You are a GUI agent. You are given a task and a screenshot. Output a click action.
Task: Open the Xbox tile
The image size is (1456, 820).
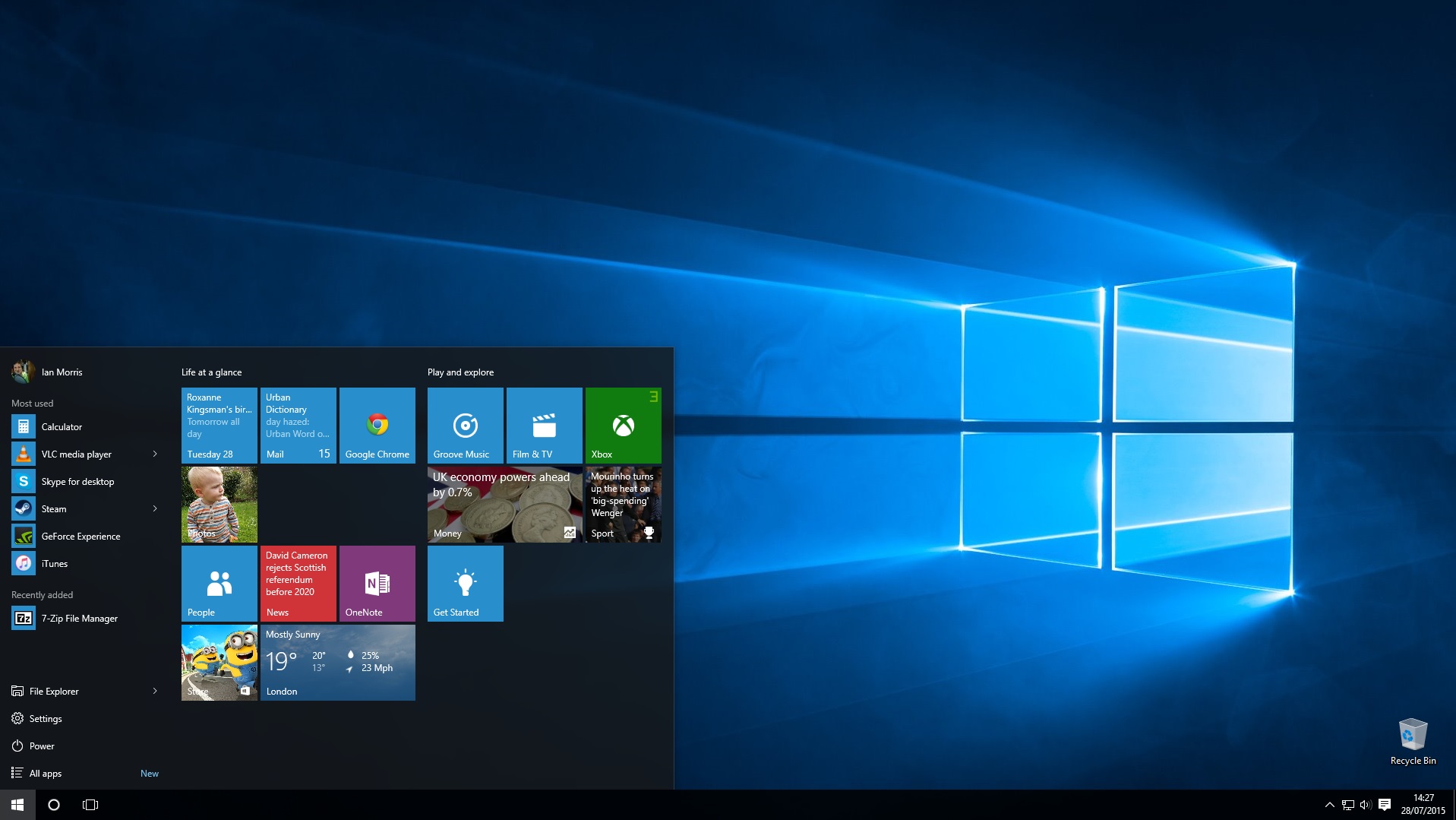(x=623, y=426)
